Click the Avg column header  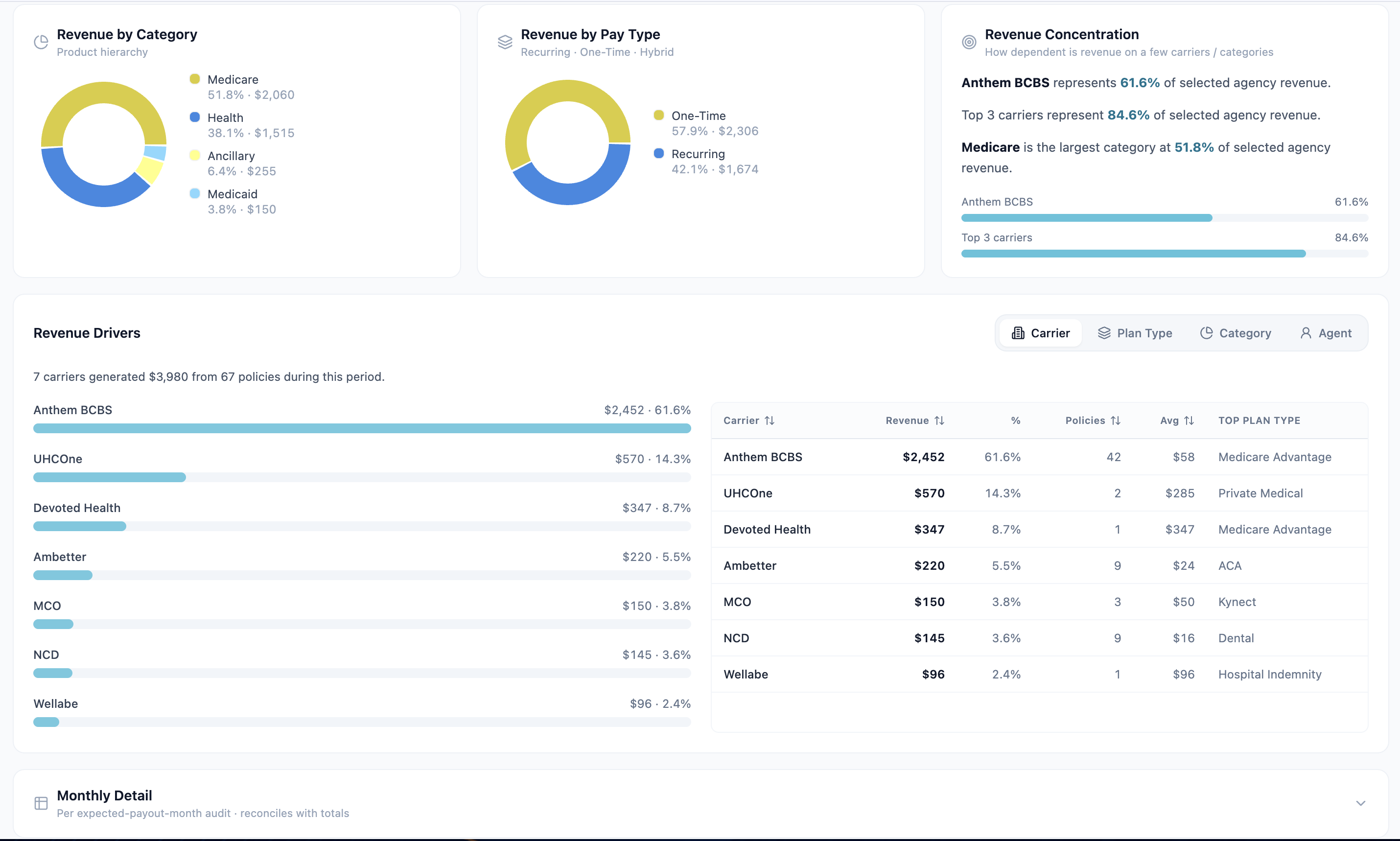1177,420
